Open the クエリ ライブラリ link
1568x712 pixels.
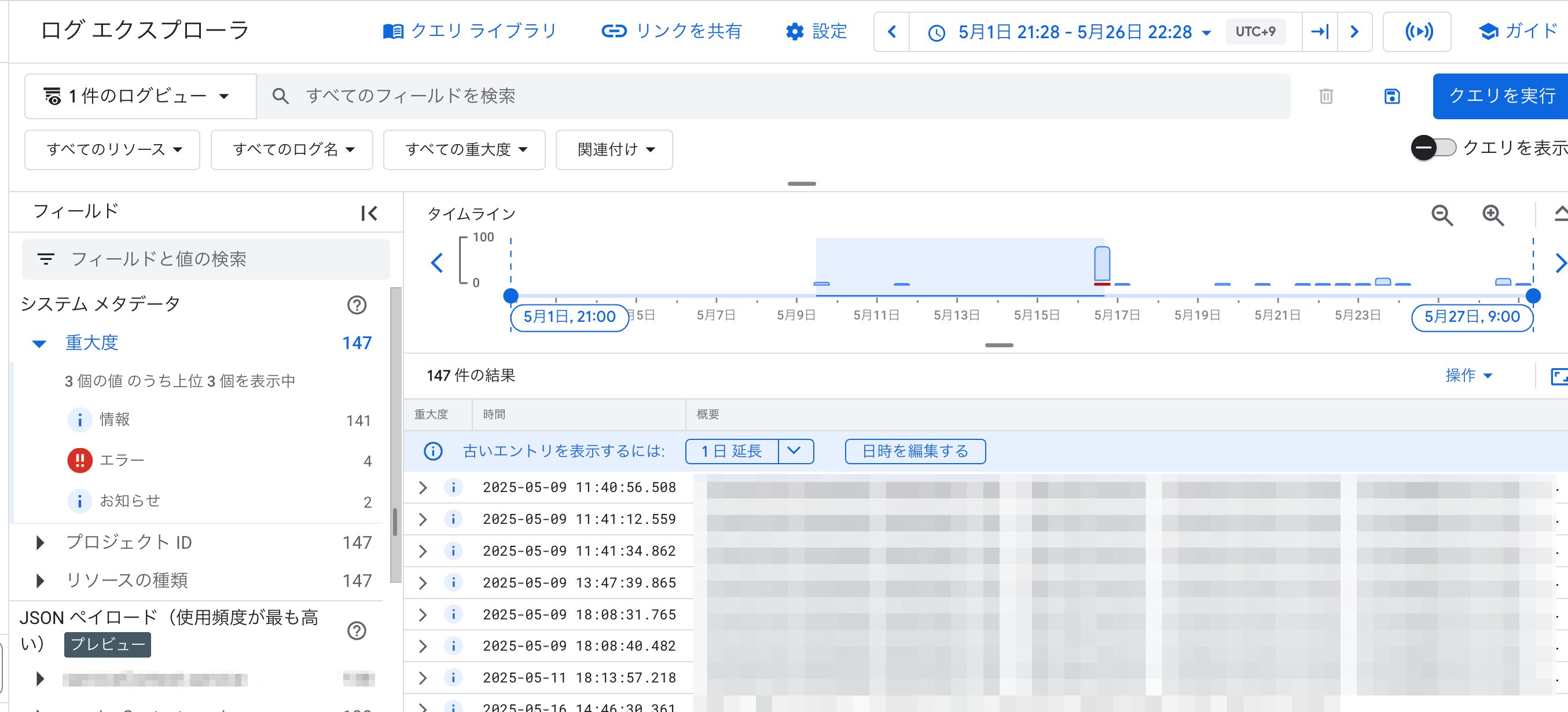(x=470, y=31)
